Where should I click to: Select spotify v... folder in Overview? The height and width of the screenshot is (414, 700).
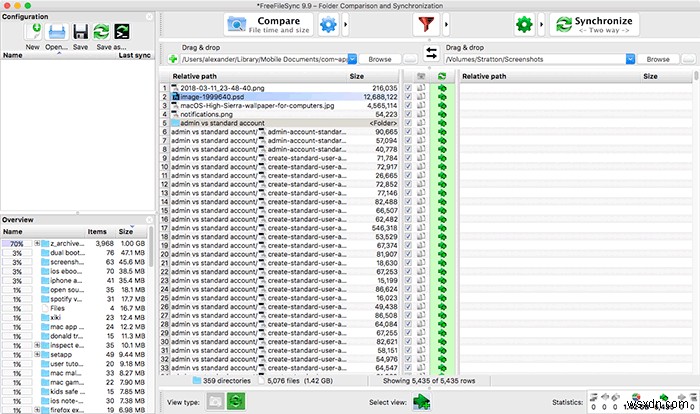[x=66, y=299]
